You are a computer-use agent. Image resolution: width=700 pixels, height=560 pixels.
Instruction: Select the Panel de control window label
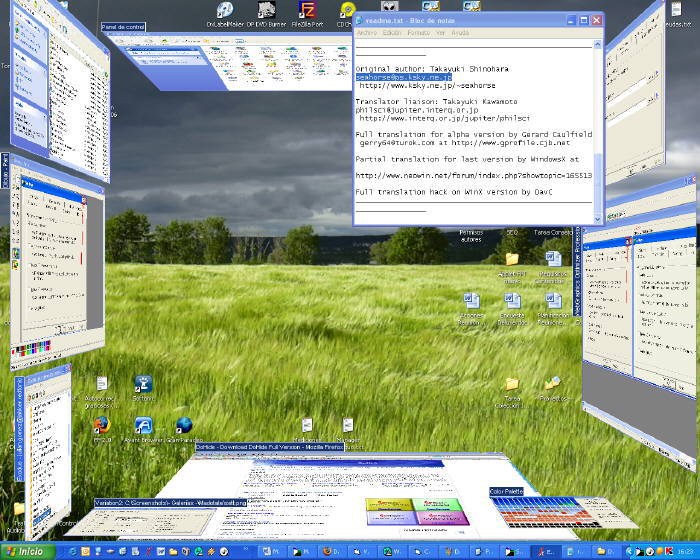(123, 27)
